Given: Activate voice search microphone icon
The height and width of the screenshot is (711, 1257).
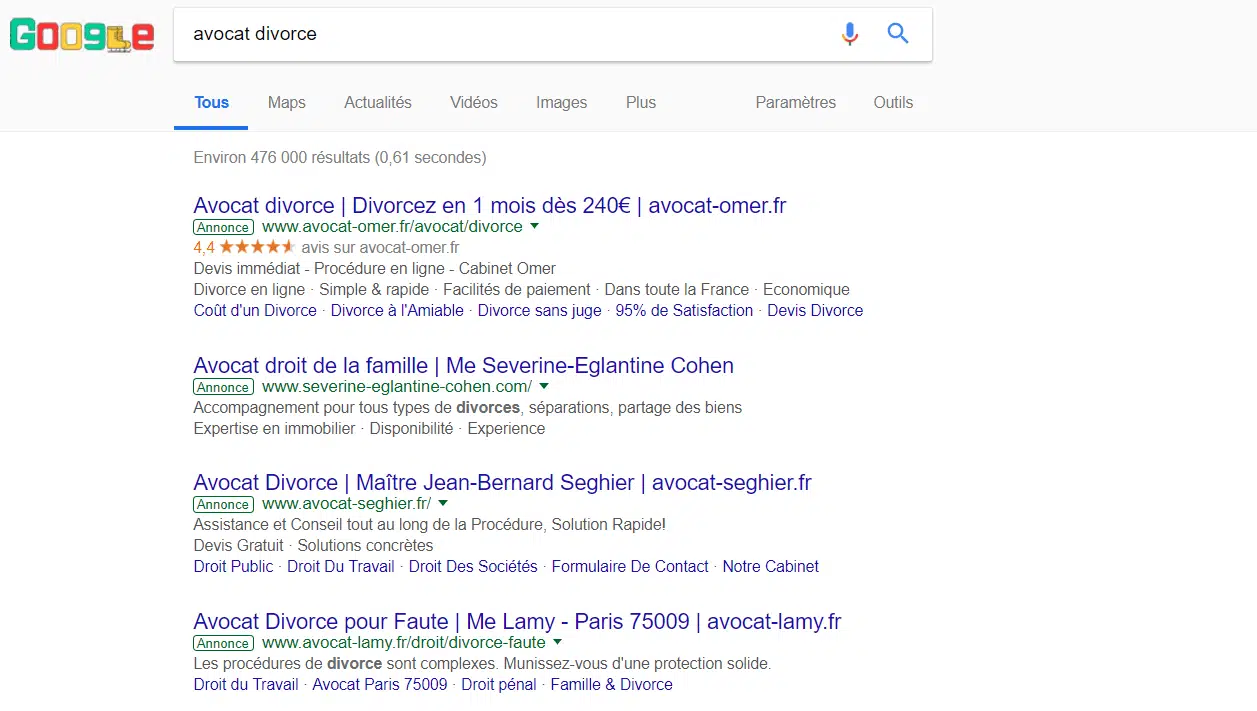Looking at the screenshot, I should [849, 34].
